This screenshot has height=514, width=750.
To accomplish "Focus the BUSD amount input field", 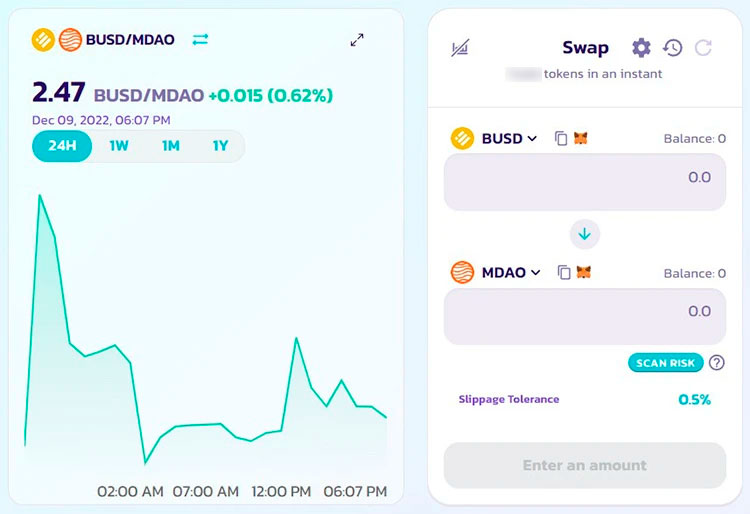I will tap(585, 182).
